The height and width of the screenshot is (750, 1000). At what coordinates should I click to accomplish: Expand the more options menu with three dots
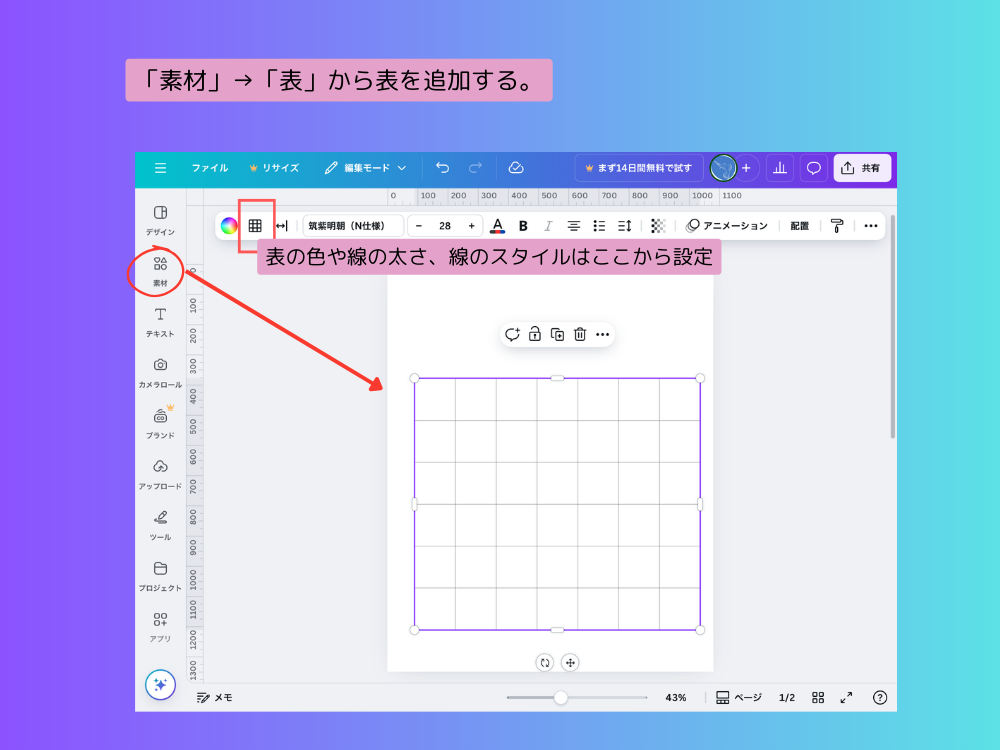(x=870, y=225)
